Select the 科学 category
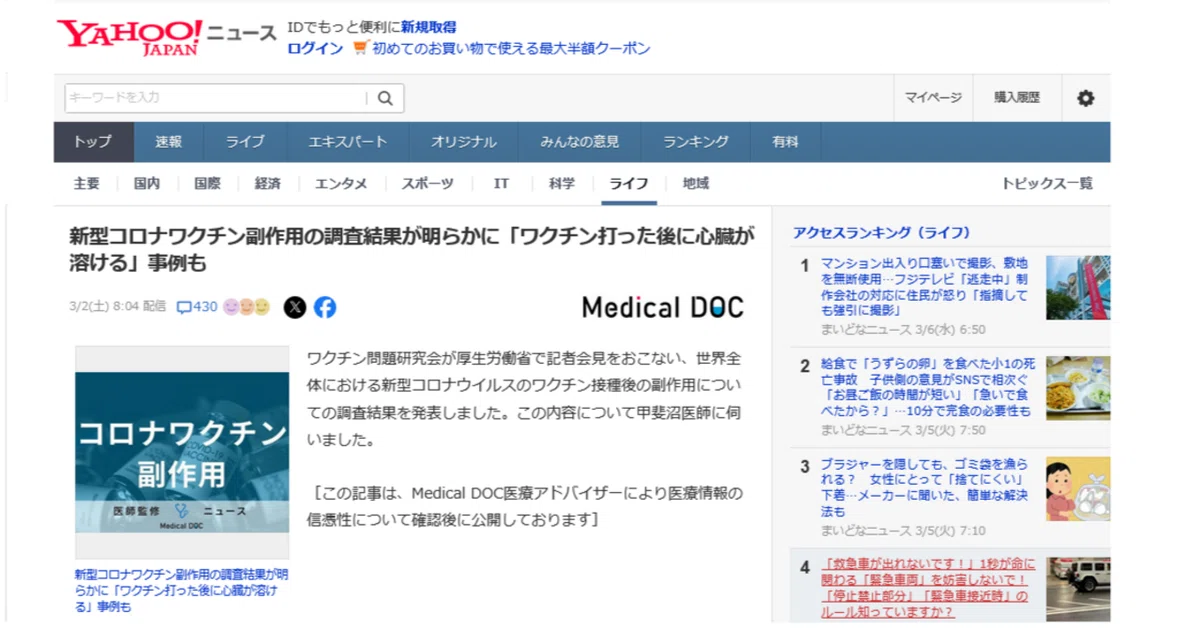 pos(562,184)
